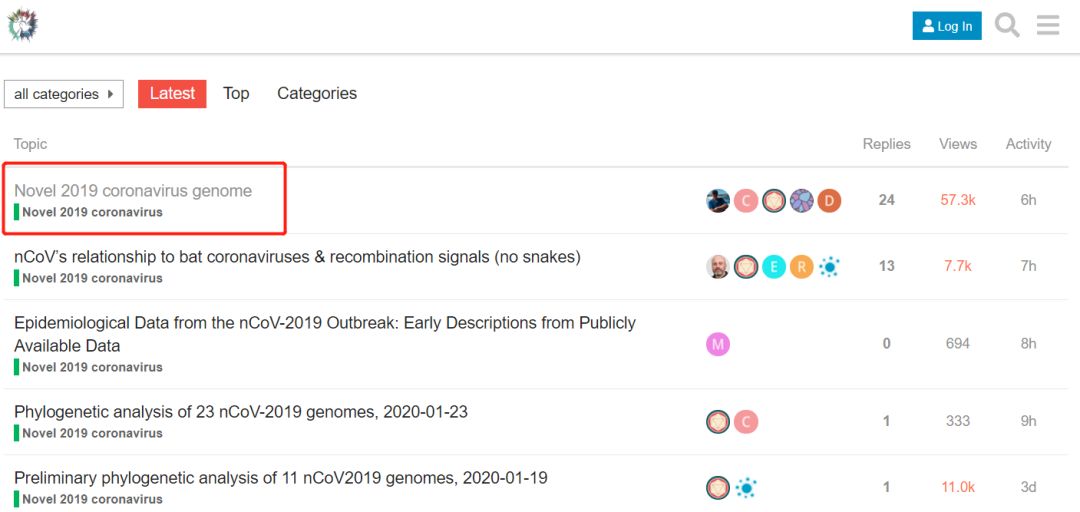Sort topics by Activity column header
The image size is (1080, 512).
[x=1028, y=144]
